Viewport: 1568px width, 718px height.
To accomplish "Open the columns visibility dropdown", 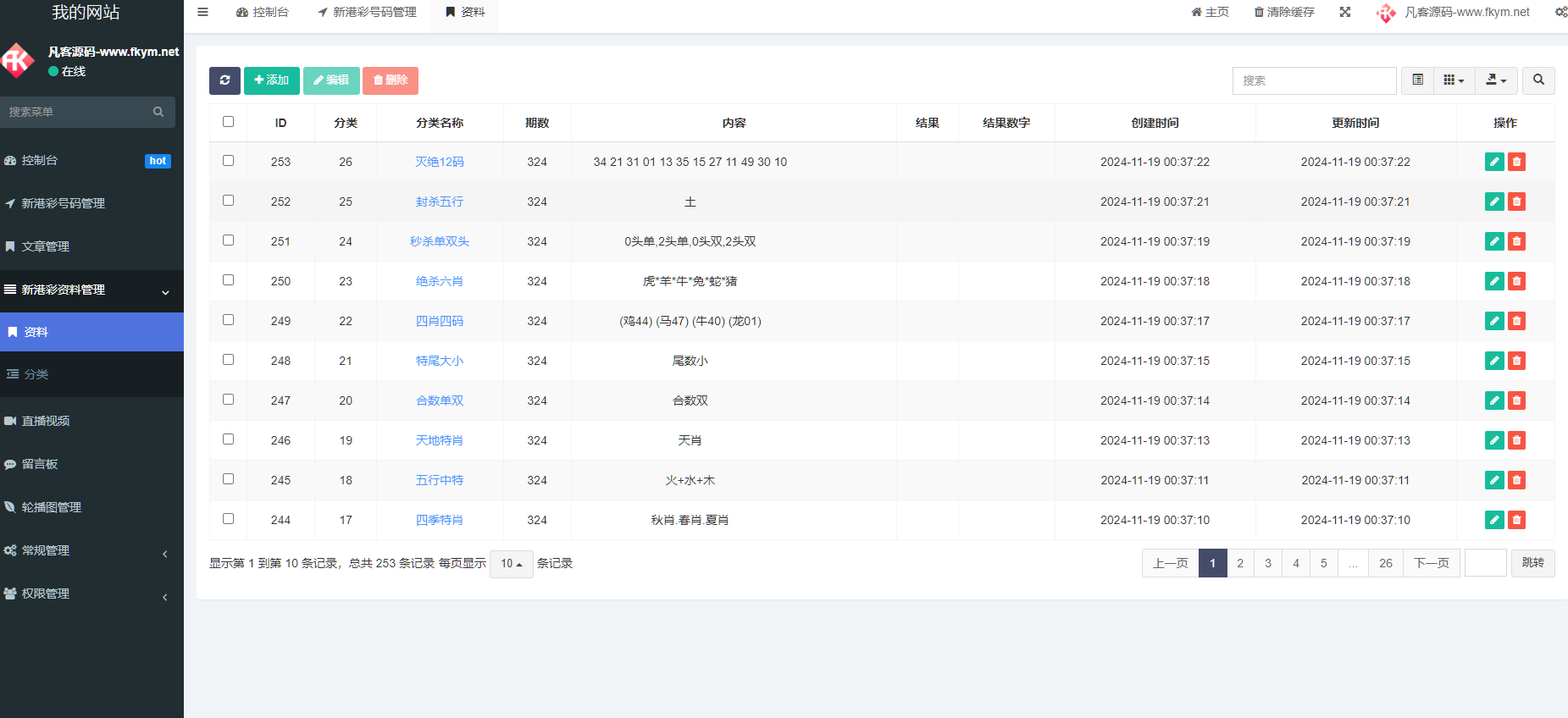I will [1454, 80].
